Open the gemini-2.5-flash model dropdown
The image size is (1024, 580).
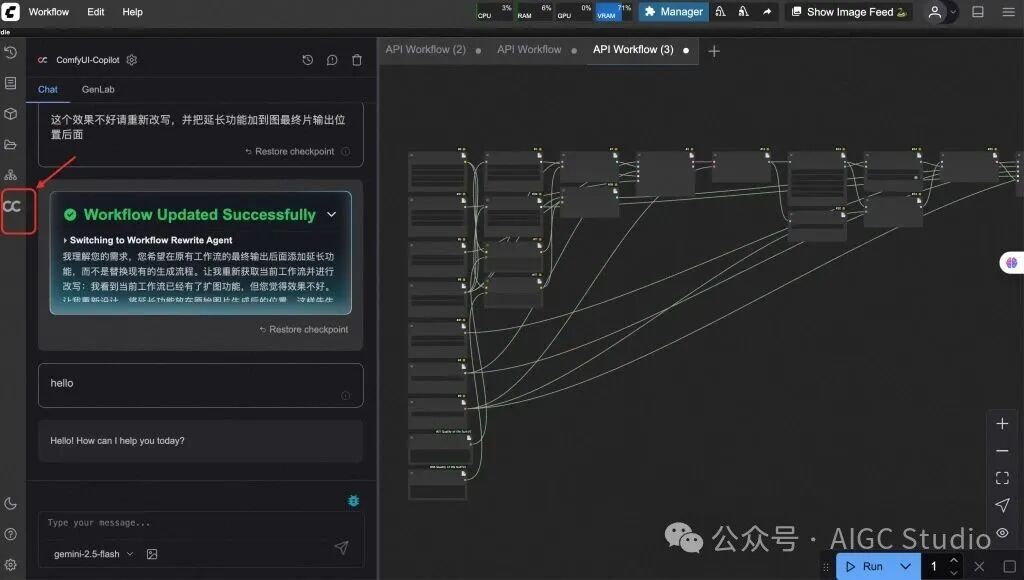point(93,554)
